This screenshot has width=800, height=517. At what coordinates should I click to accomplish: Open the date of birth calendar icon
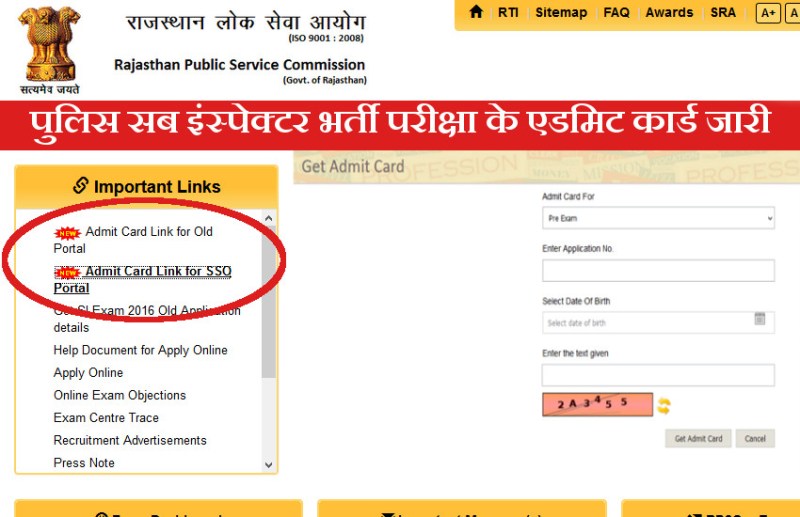pos(760,318)
